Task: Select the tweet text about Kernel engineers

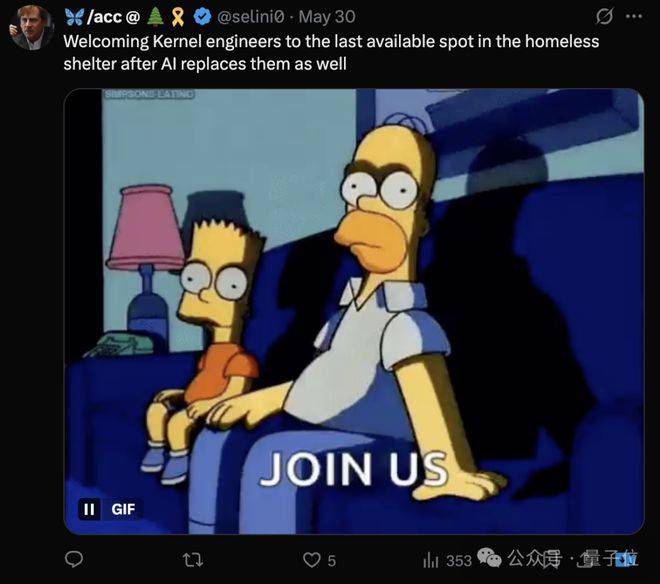Action: (331, 53)
